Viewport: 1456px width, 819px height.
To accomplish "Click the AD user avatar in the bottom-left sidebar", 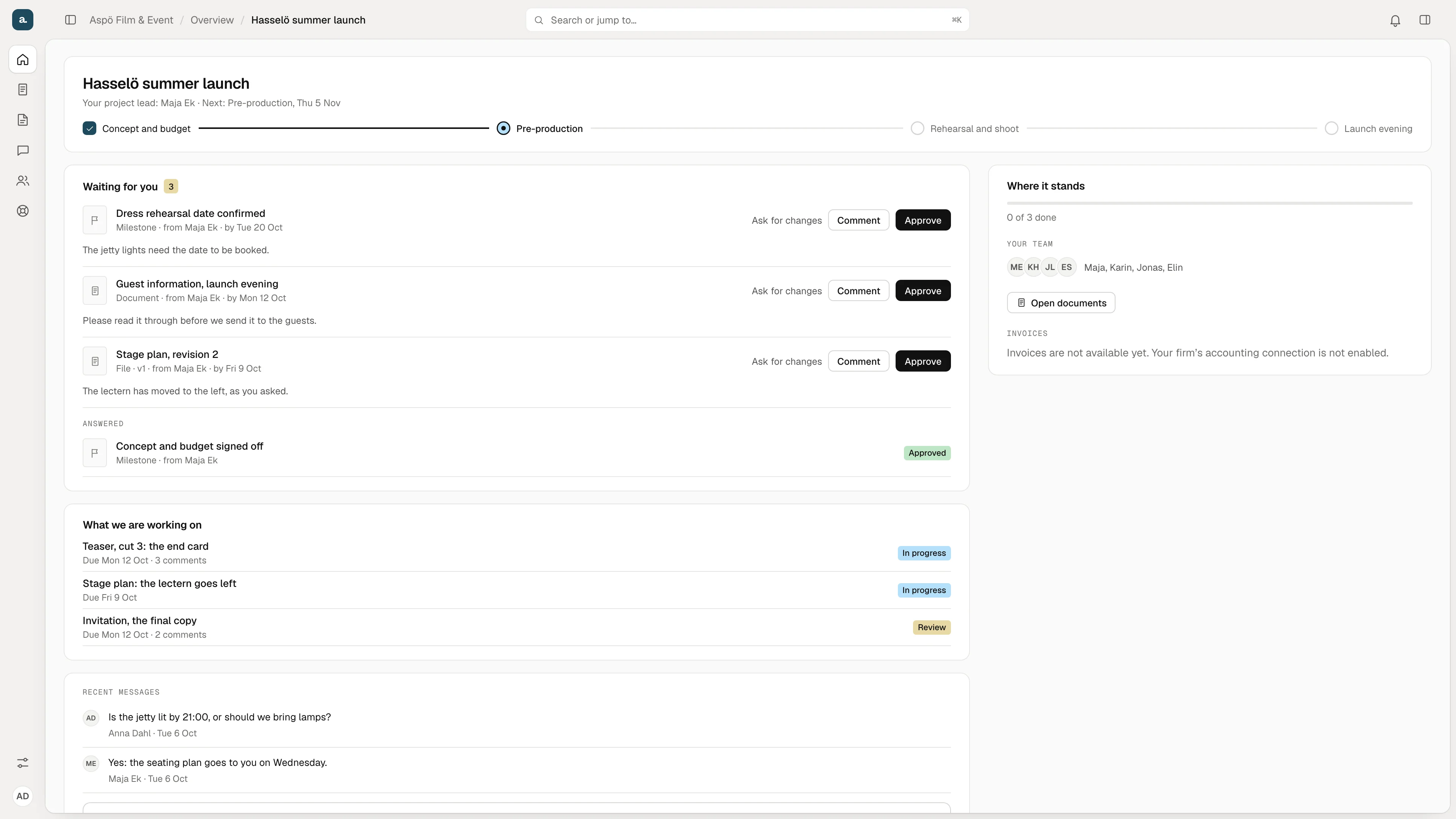I will pos(23,796).
